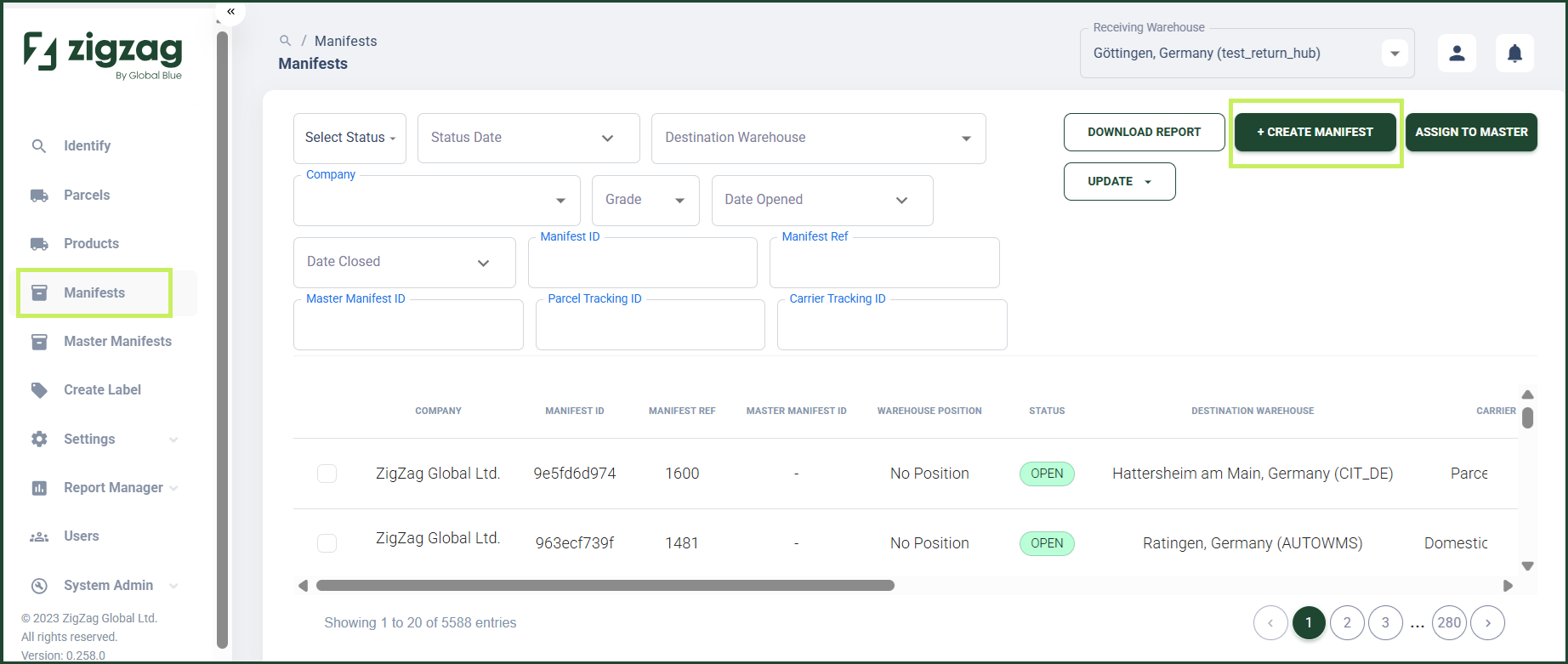
Task: Expand the Report Manager submenu chevron
Action: [x=173, y=488]
